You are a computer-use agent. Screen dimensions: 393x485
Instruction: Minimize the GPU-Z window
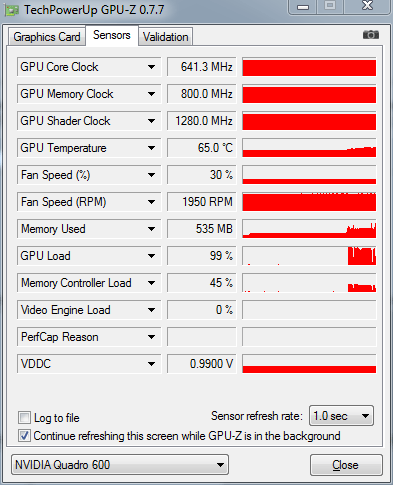pos(303,7)
